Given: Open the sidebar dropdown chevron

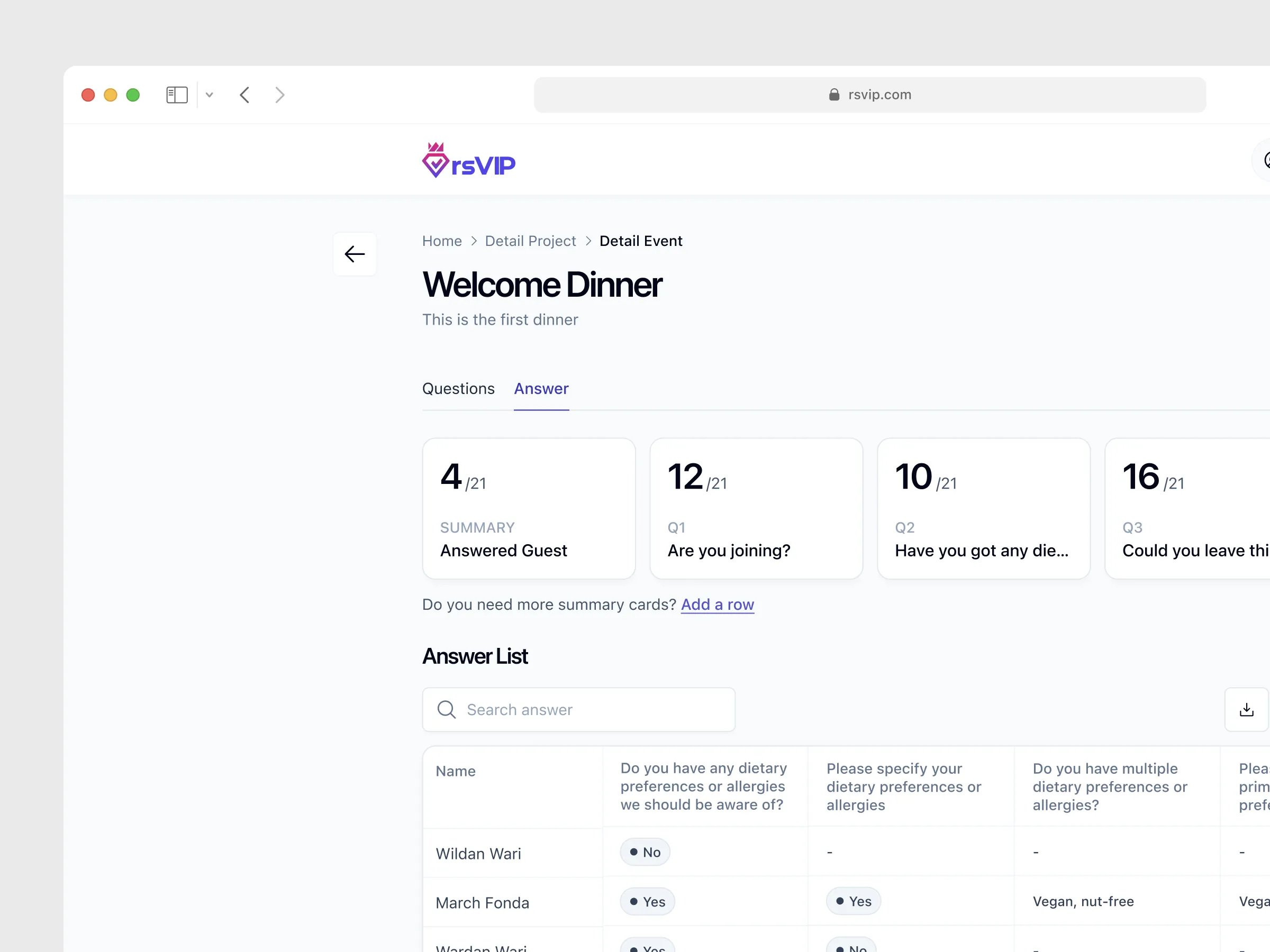Looking at the screenshot, I should tap(210, 95).
